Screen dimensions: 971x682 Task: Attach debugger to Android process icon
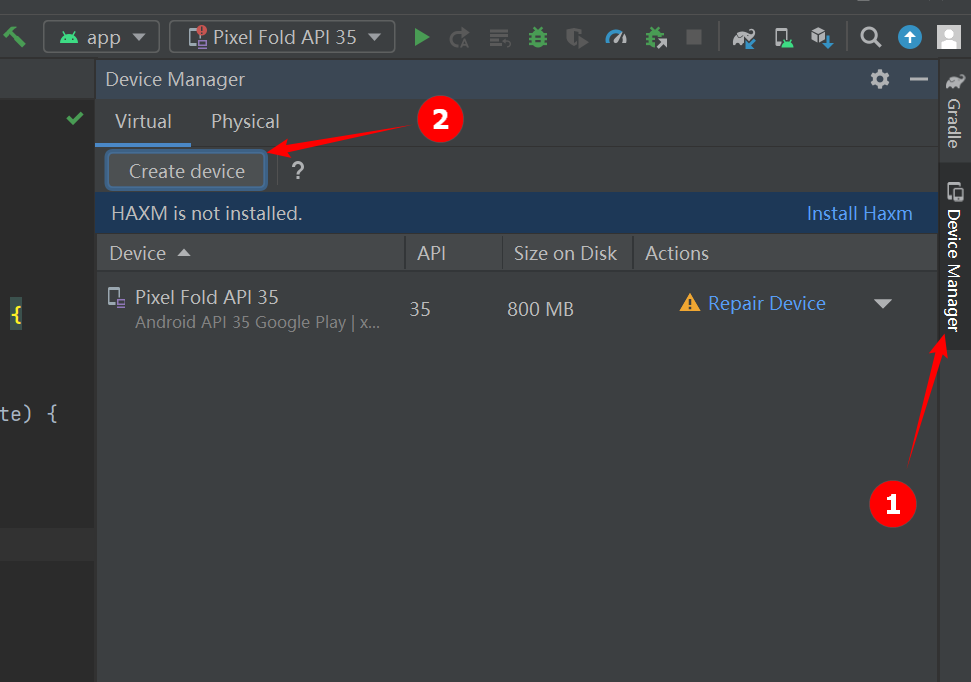point(656,38)
